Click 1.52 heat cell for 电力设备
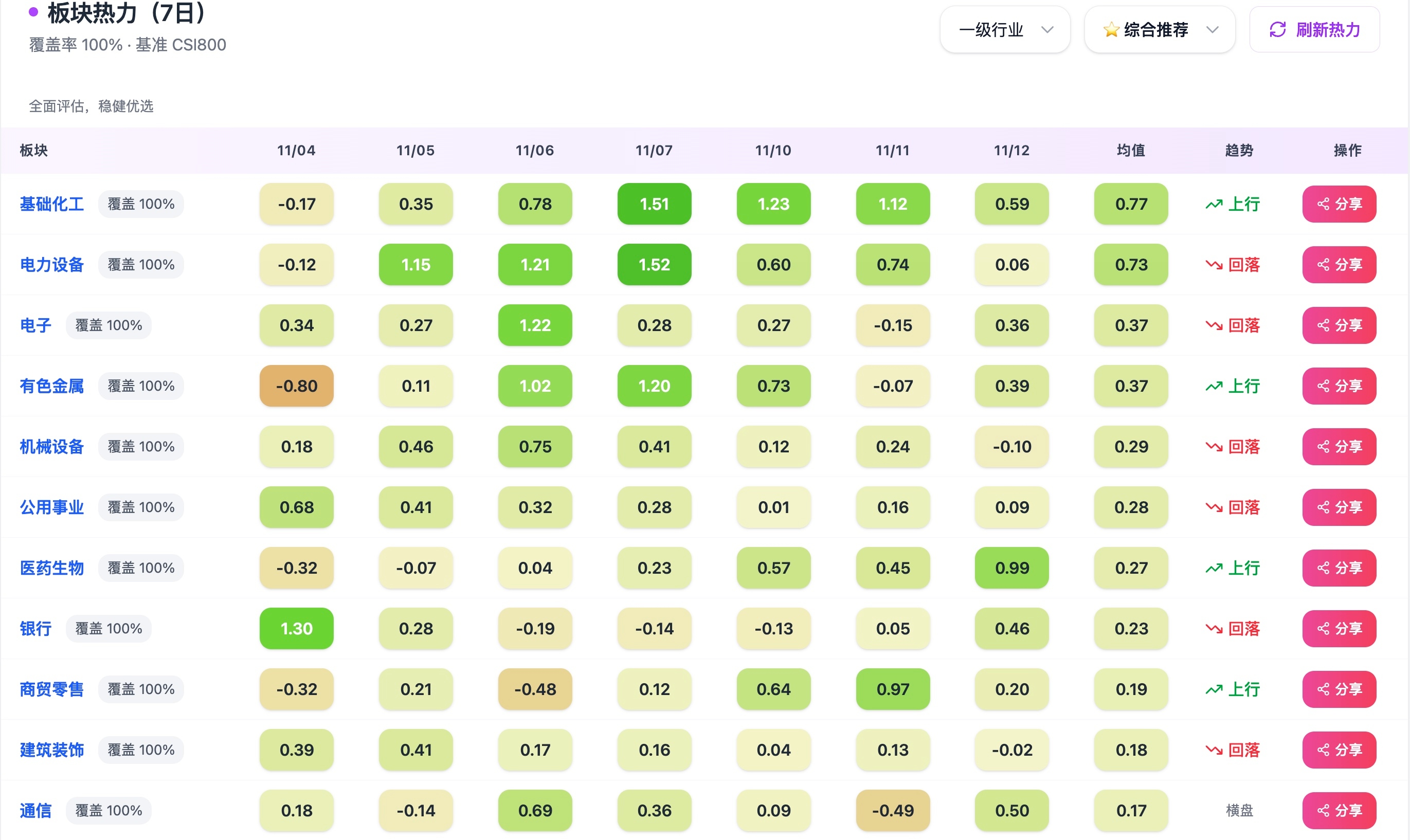Viewport: 1410px width, 840px height. click(654, 265)
